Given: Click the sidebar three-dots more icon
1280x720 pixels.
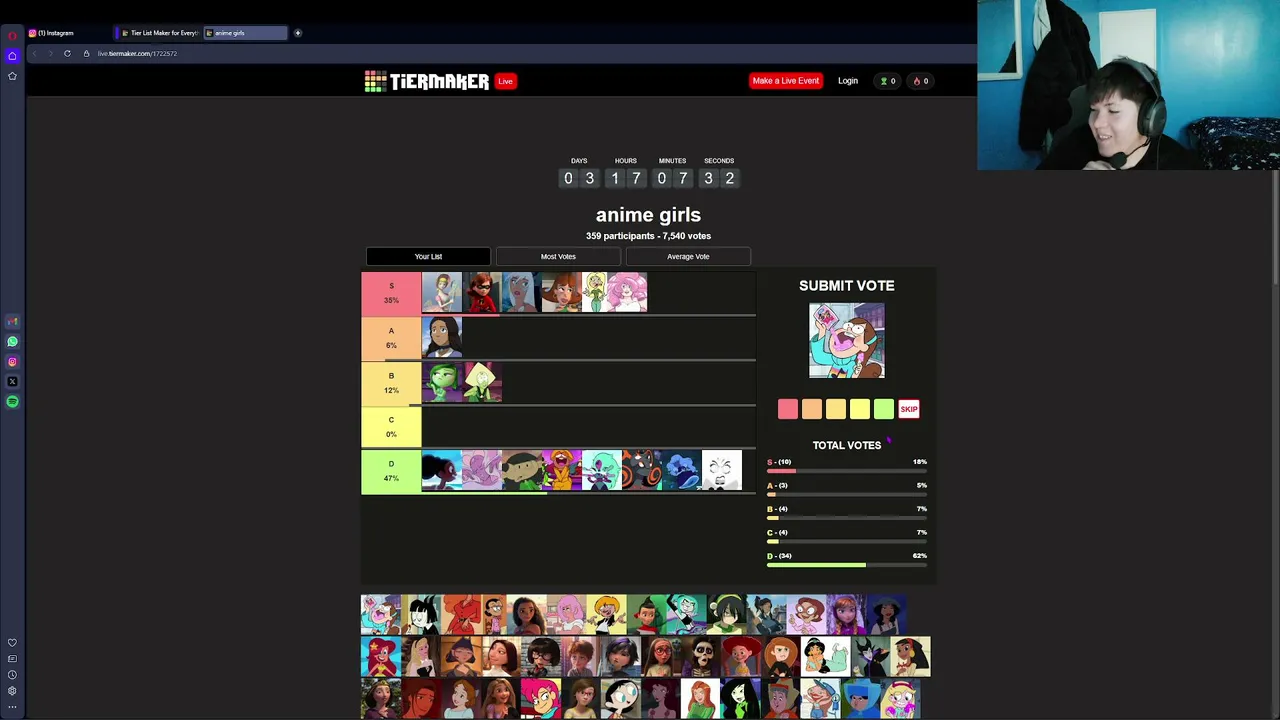Looking at the screenshot, I should click(x=12, y=707).
